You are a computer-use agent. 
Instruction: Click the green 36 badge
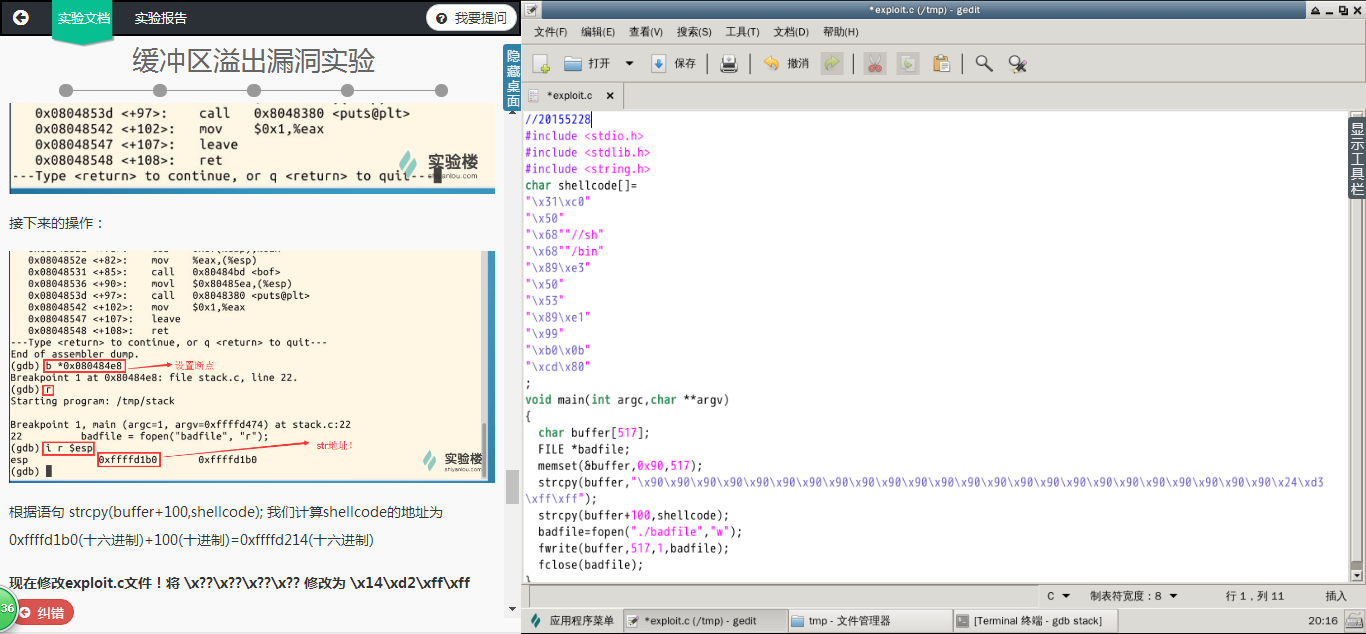click(x=6, y=608)
